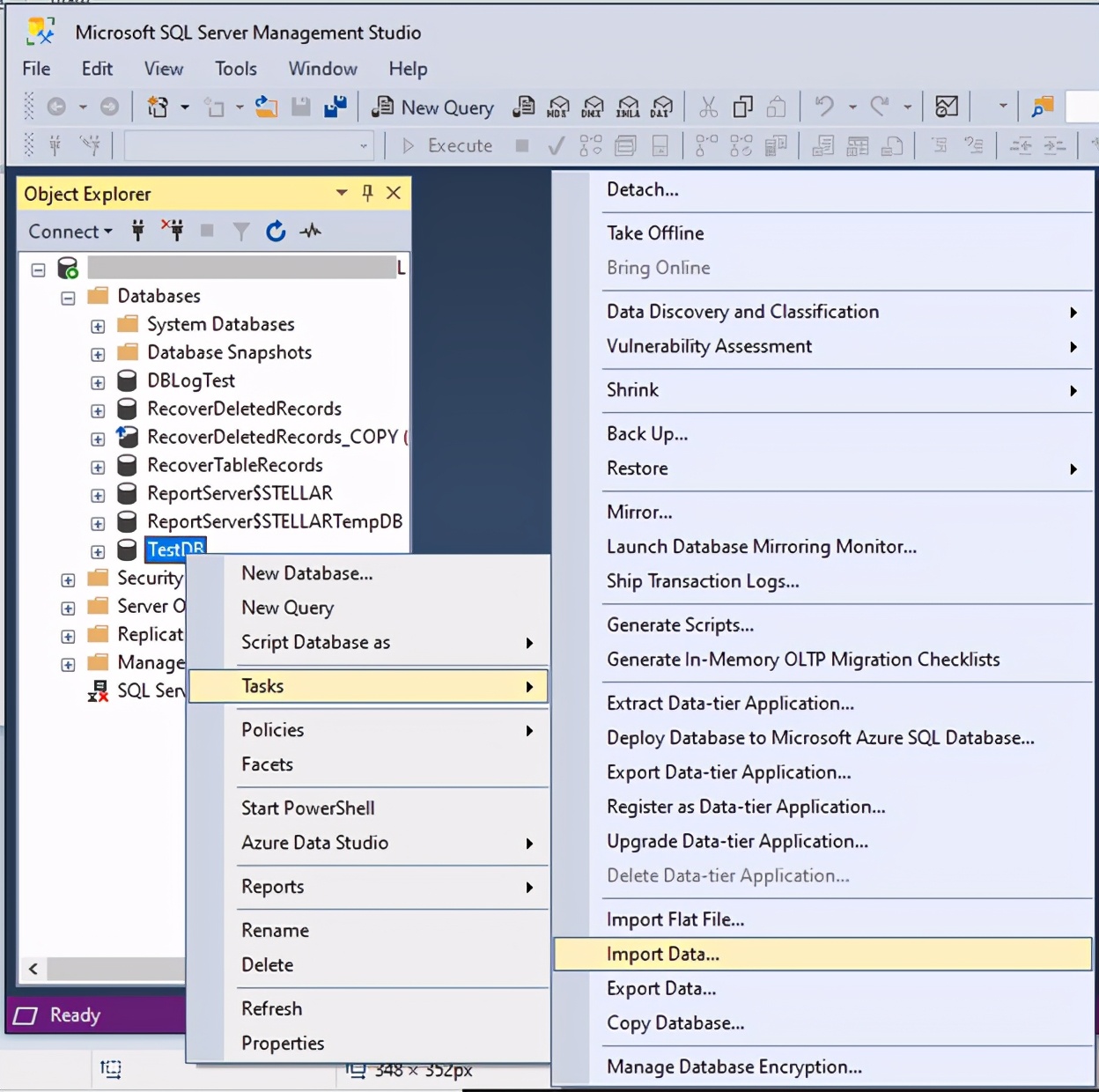1099x1092 pixels.
Task: Open the View menu
Action: pos(164,69)
